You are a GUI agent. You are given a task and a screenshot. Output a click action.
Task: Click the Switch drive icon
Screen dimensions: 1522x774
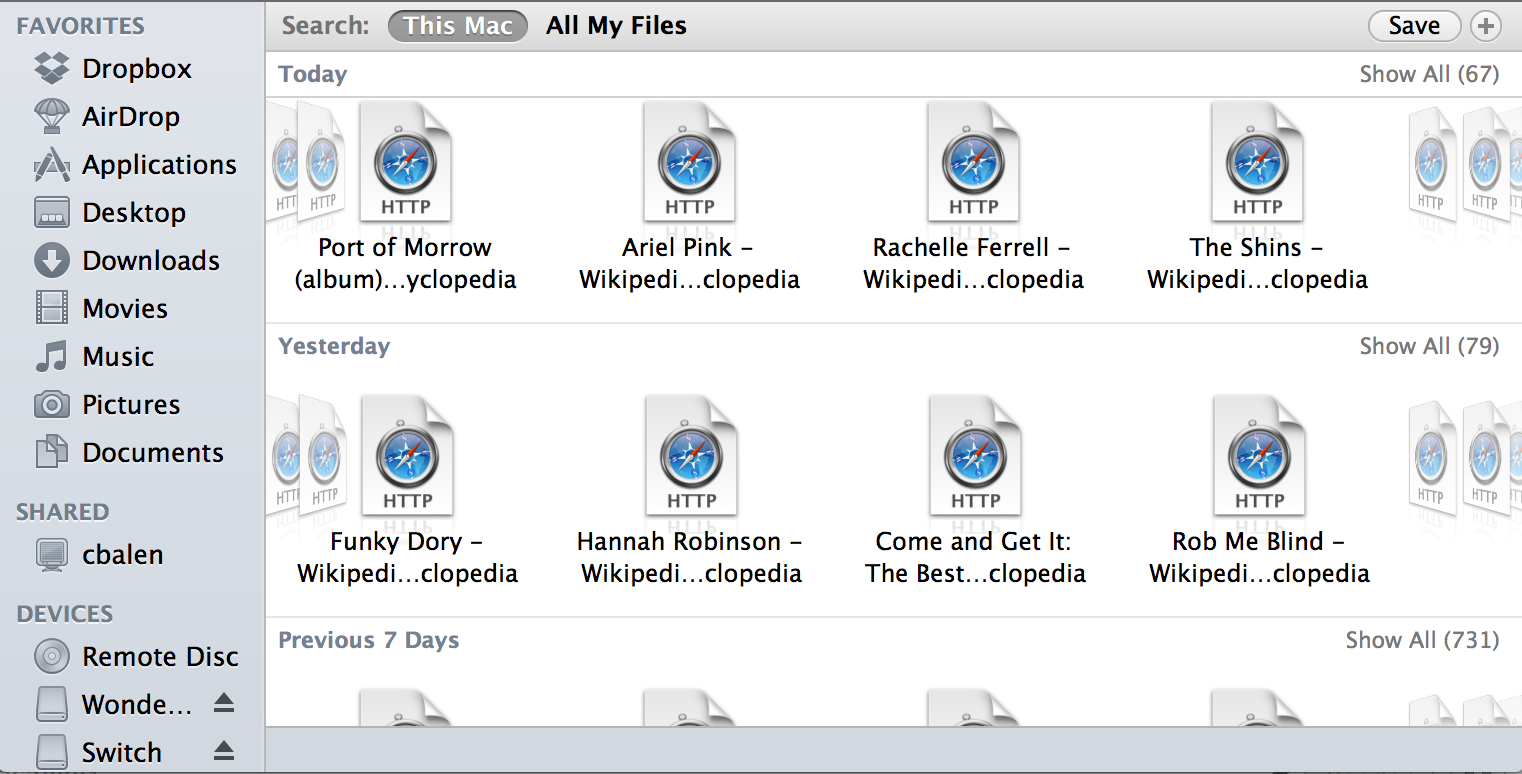[x=52, y=751]
